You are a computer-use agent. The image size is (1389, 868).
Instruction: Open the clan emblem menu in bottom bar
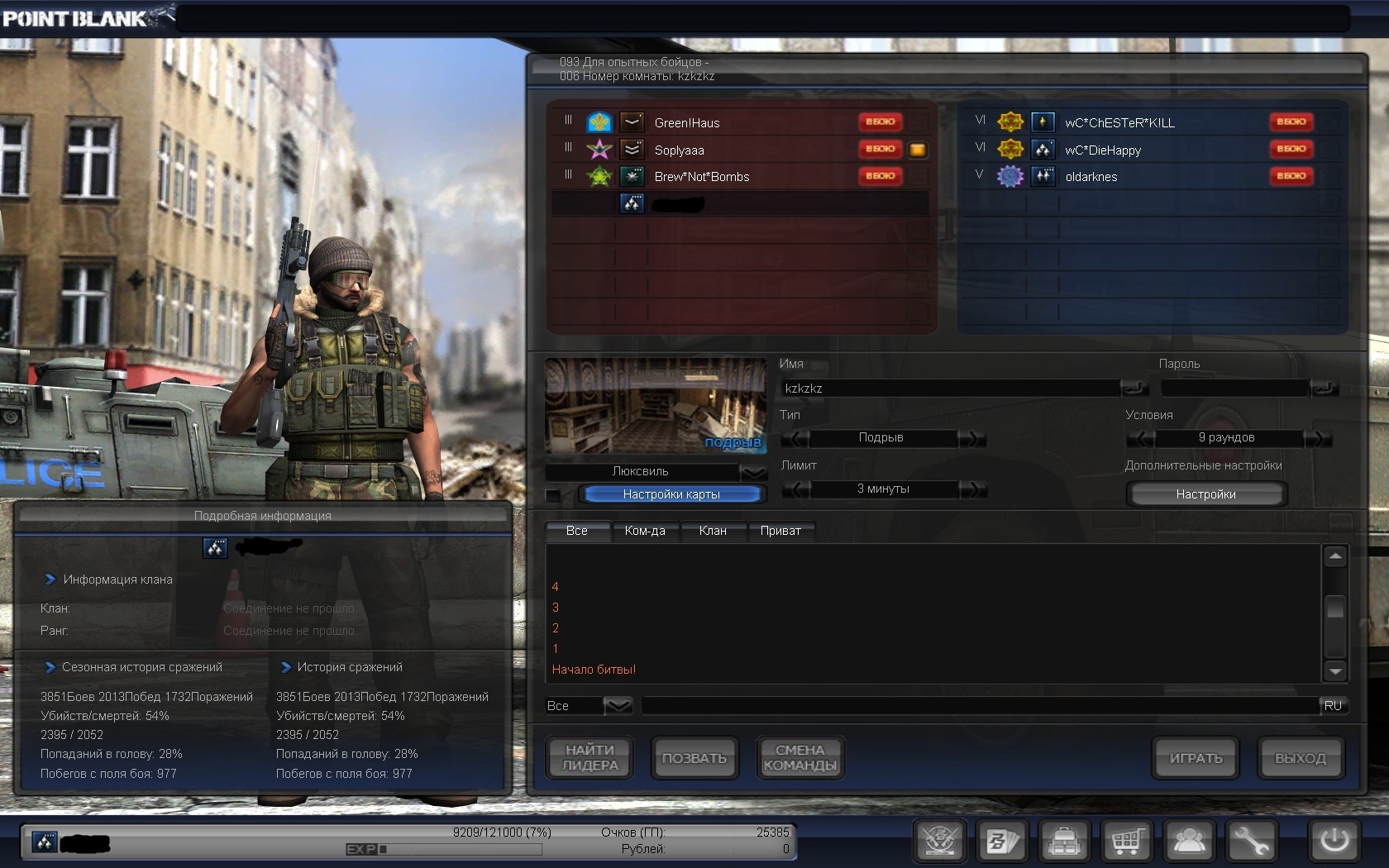939,841
